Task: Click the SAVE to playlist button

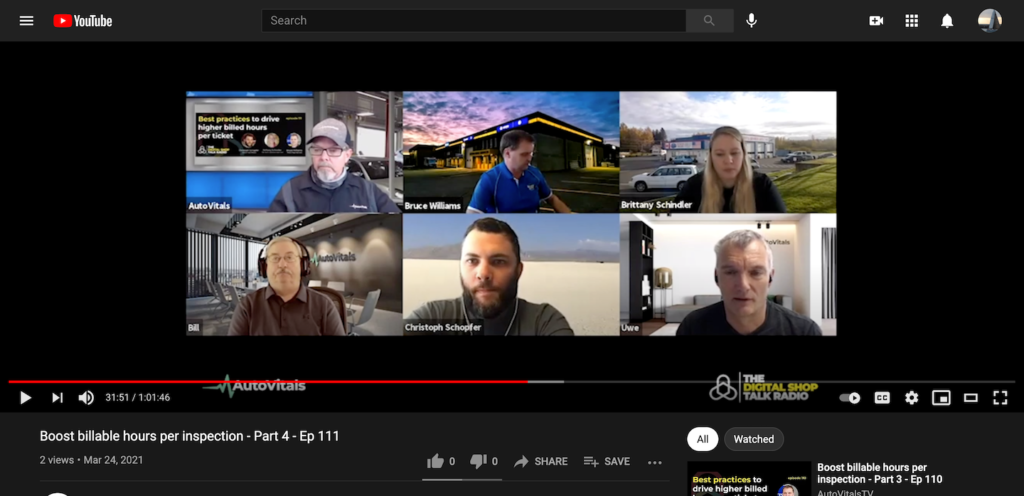Action: (607, 461)
